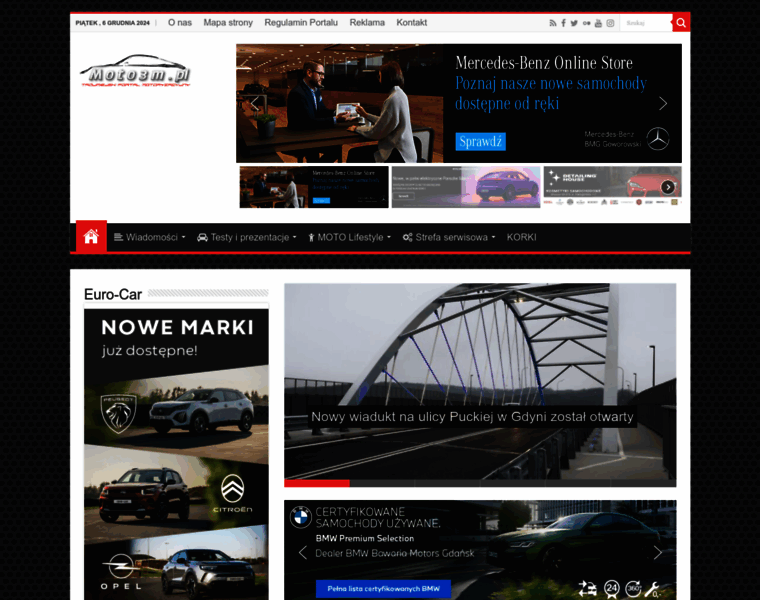Open the Euro-Car Nowe Marki advertisement
The width and height of the screenshot is (760, 600).
coord(176,454)
